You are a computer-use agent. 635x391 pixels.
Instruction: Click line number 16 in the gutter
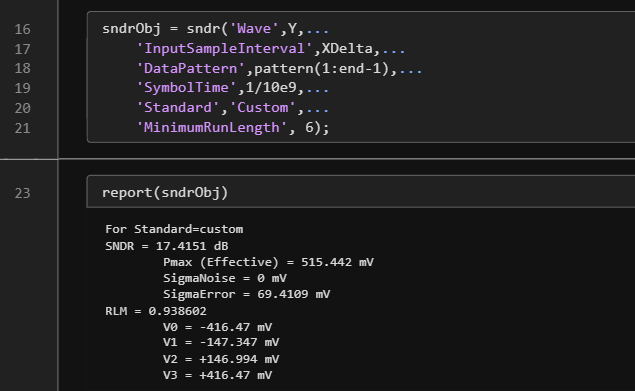click(22, 29)
